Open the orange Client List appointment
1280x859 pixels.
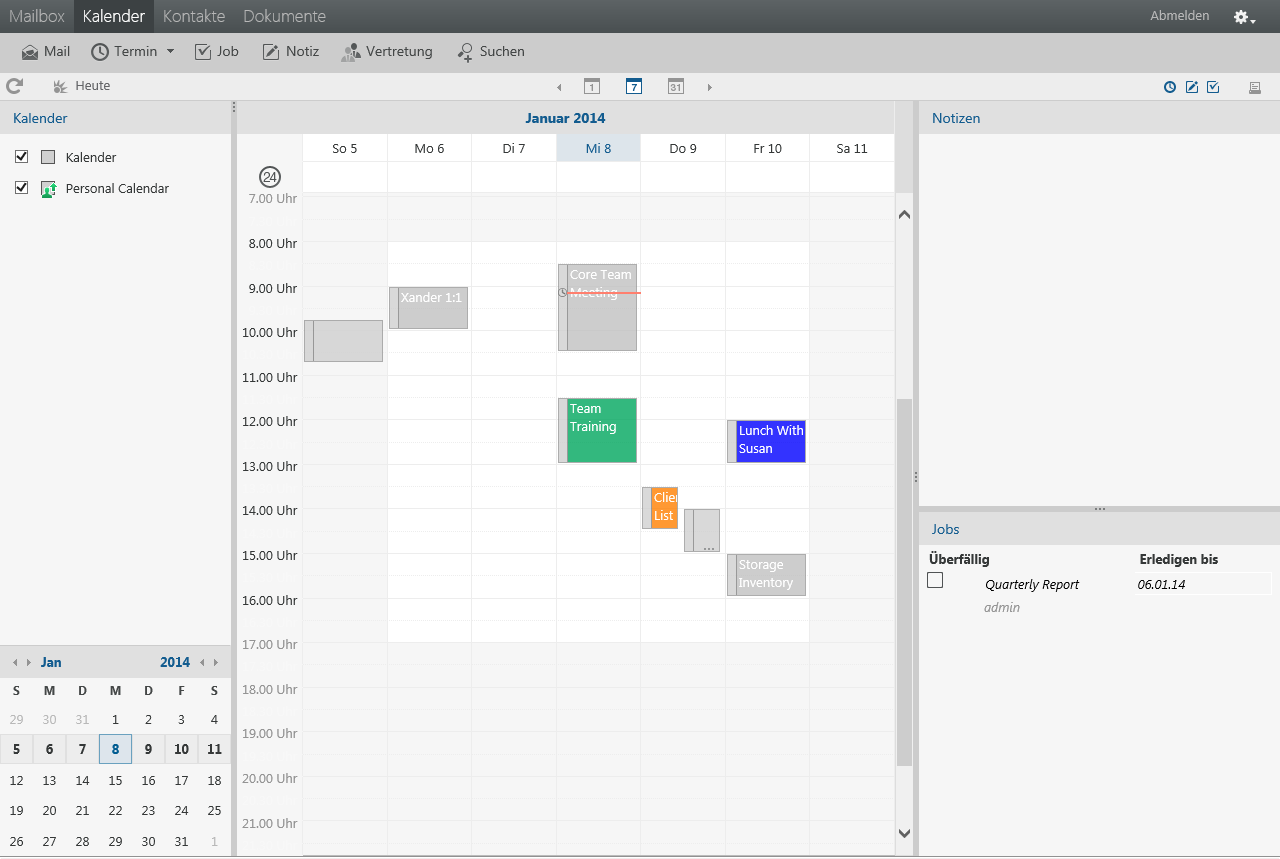[x=660, y=508]
